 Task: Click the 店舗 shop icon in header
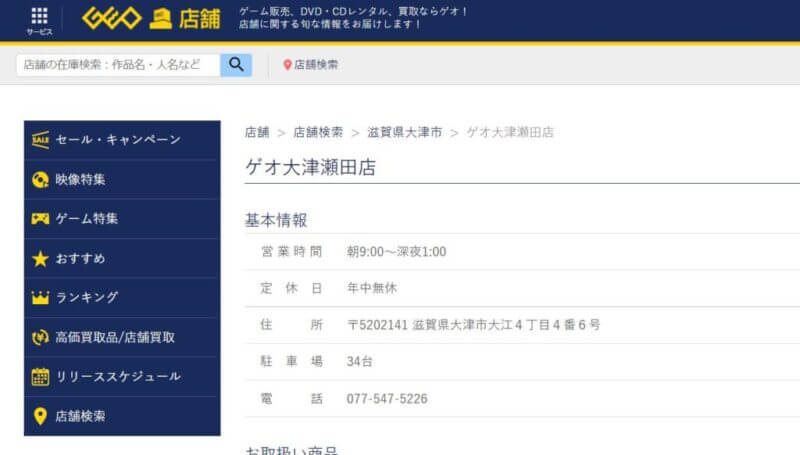click(161, 19)
